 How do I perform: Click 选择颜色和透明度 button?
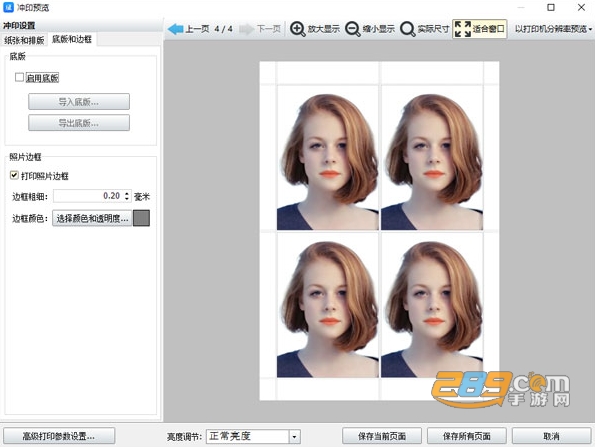[x=92, y=218]
